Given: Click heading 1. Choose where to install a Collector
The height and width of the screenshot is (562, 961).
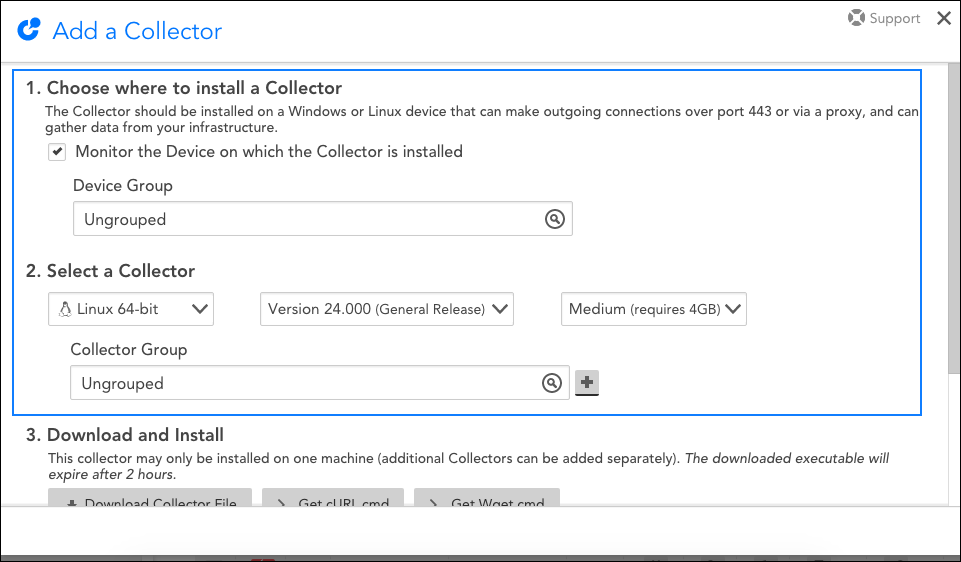Looking at the screenshot, I should pyautogui.click(x=184, y=88).
